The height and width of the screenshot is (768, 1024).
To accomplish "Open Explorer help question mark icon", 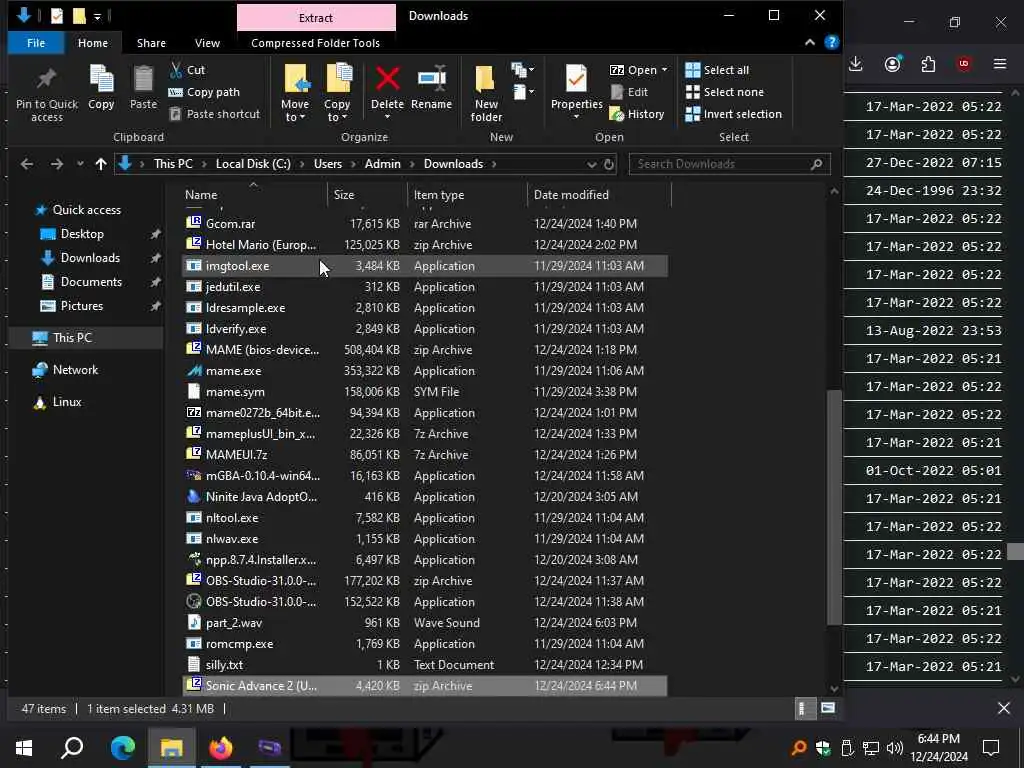I will [831, 42].
